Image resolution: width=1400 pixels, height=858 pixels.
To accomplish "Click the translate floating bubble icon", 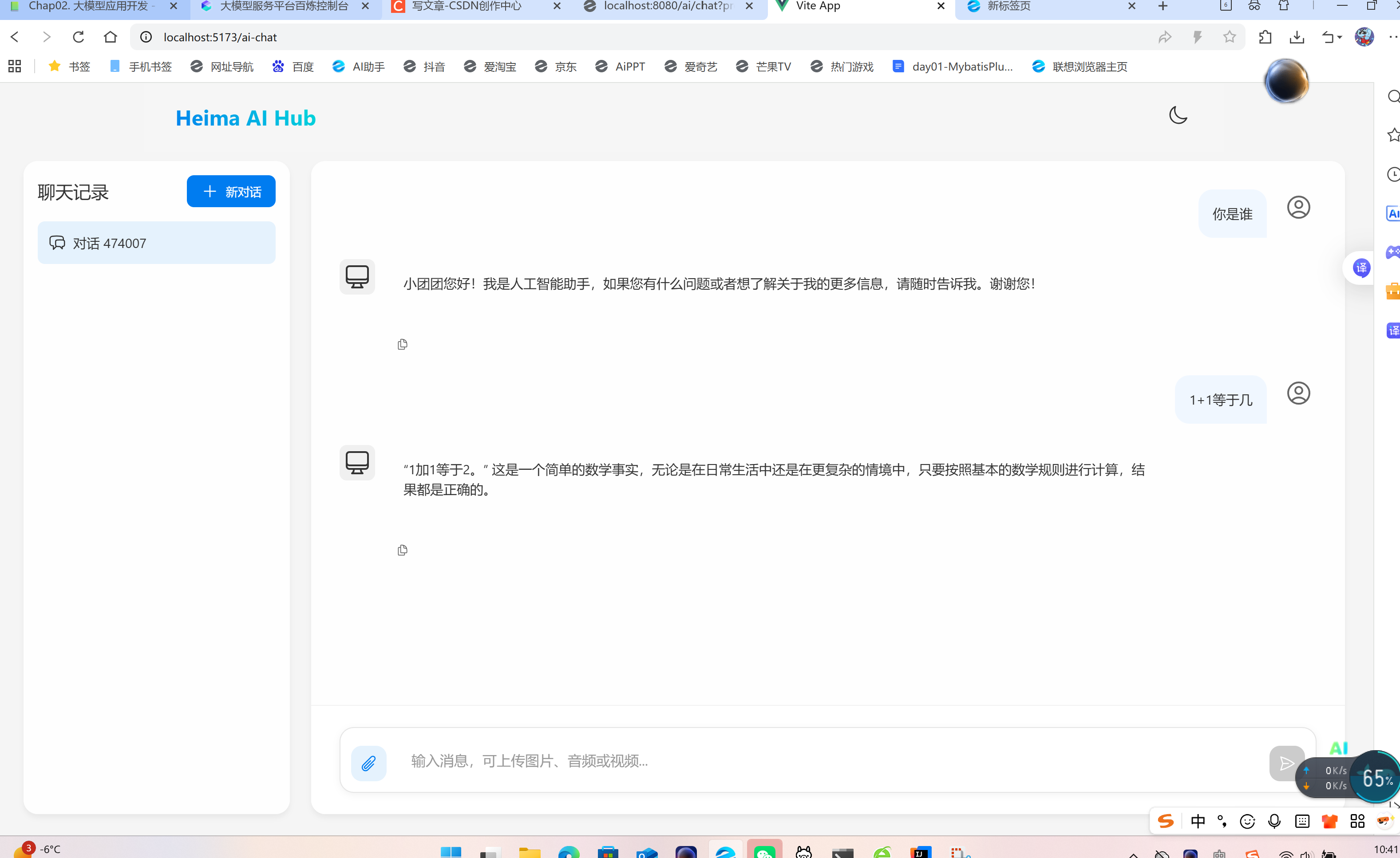I will pyautogui.click(x=1361, y=268).
